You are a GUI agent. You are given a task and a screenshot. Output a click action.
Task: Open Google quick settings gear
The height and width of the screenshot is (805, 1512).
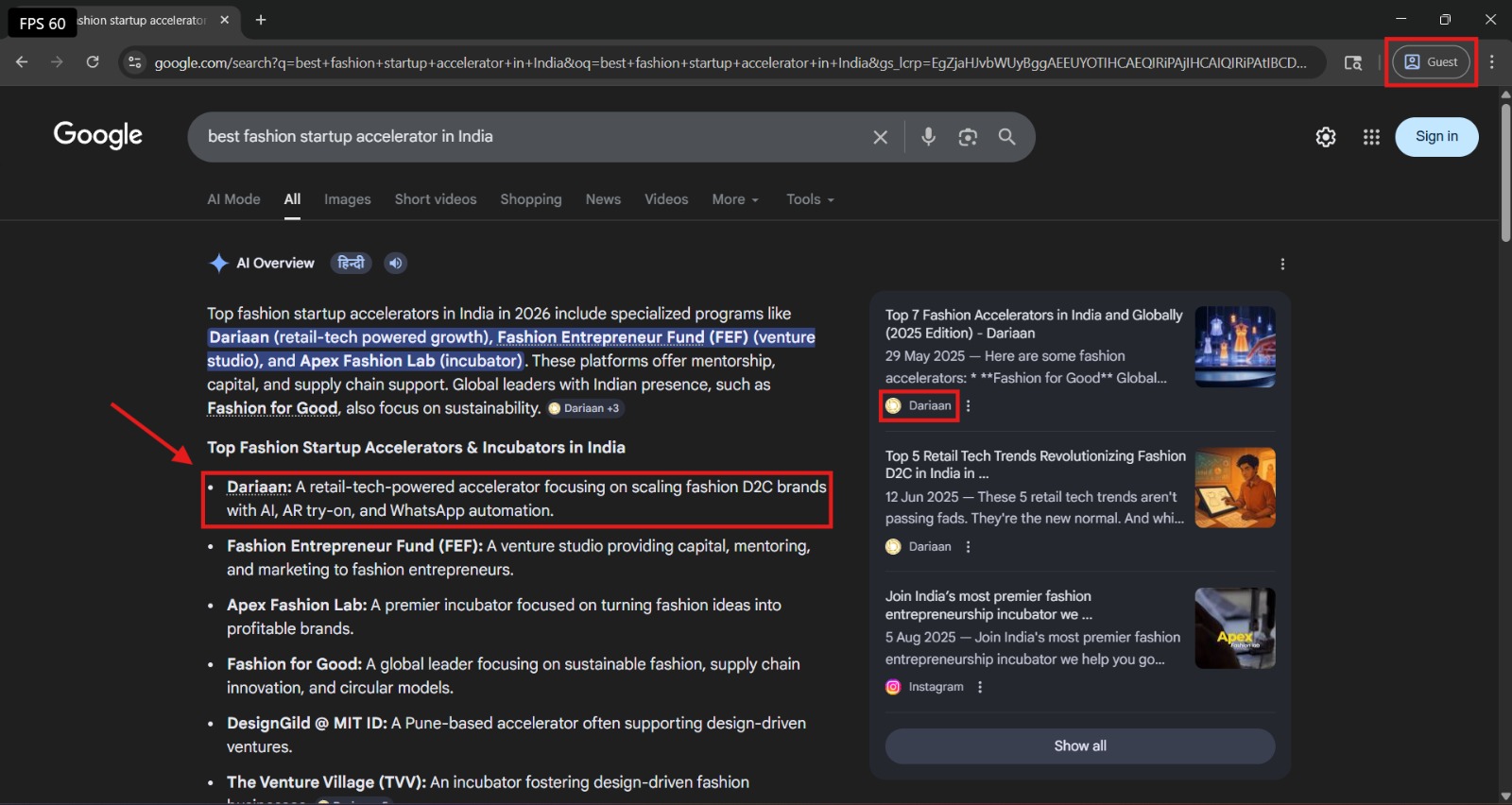pyautogui.click(x=1326, y=137)
